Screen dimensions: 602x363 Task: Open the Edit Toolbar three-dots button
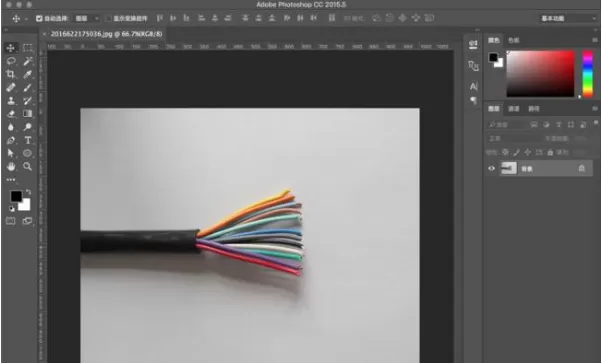(11, 179)
